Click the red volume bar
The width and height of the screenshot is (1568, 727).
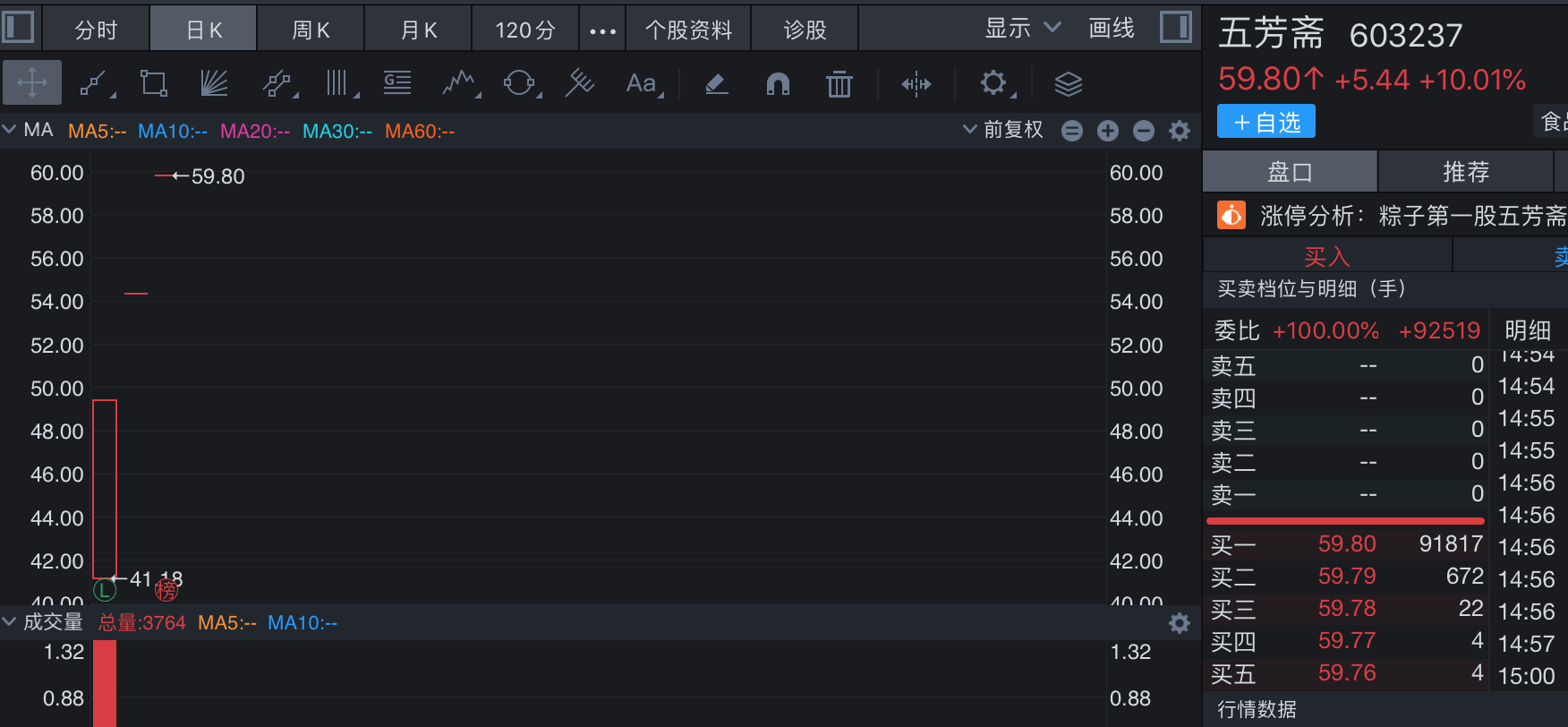105,684
